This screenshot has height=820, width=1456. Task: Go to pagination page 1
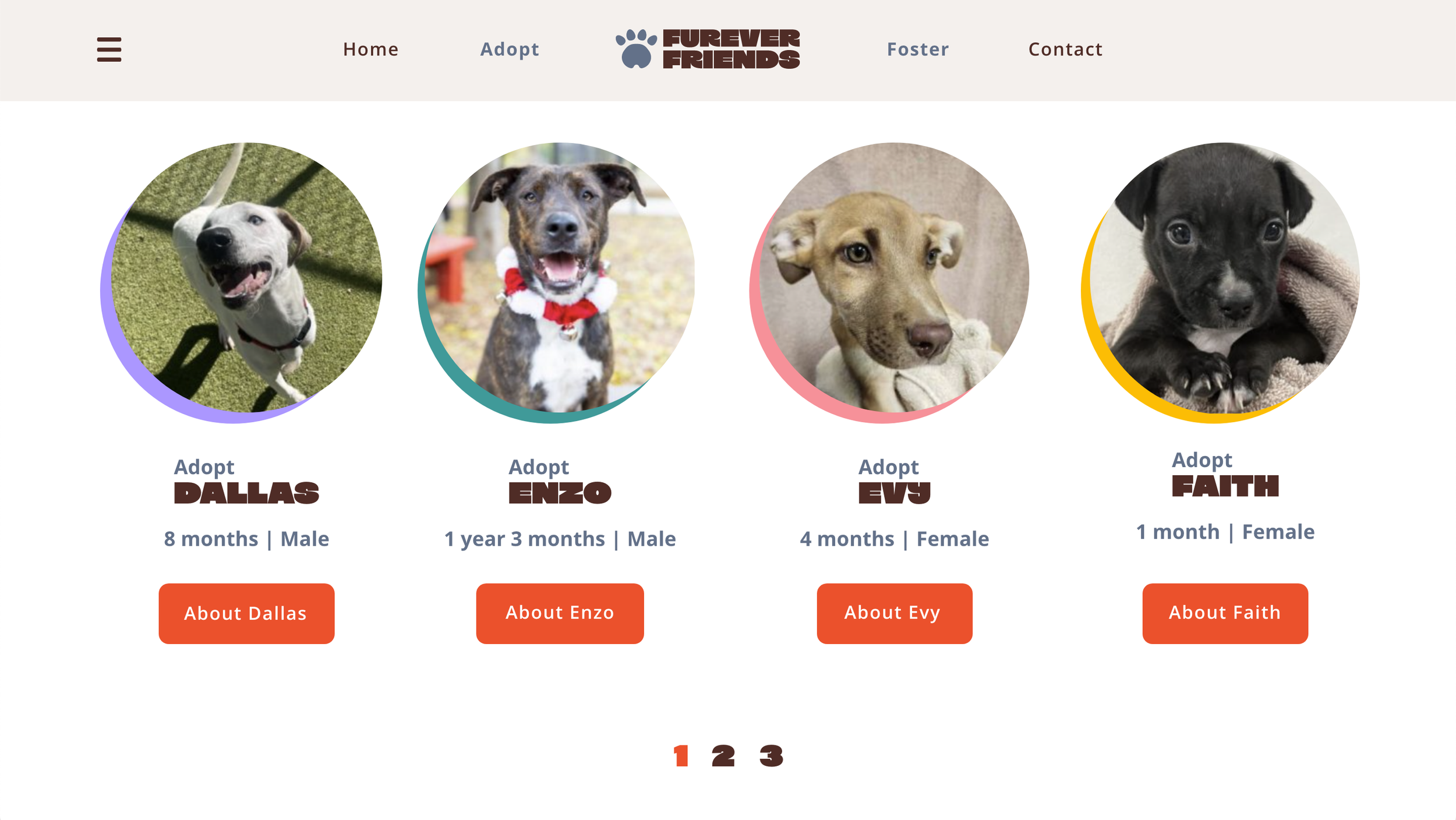(x=681, y=756)
